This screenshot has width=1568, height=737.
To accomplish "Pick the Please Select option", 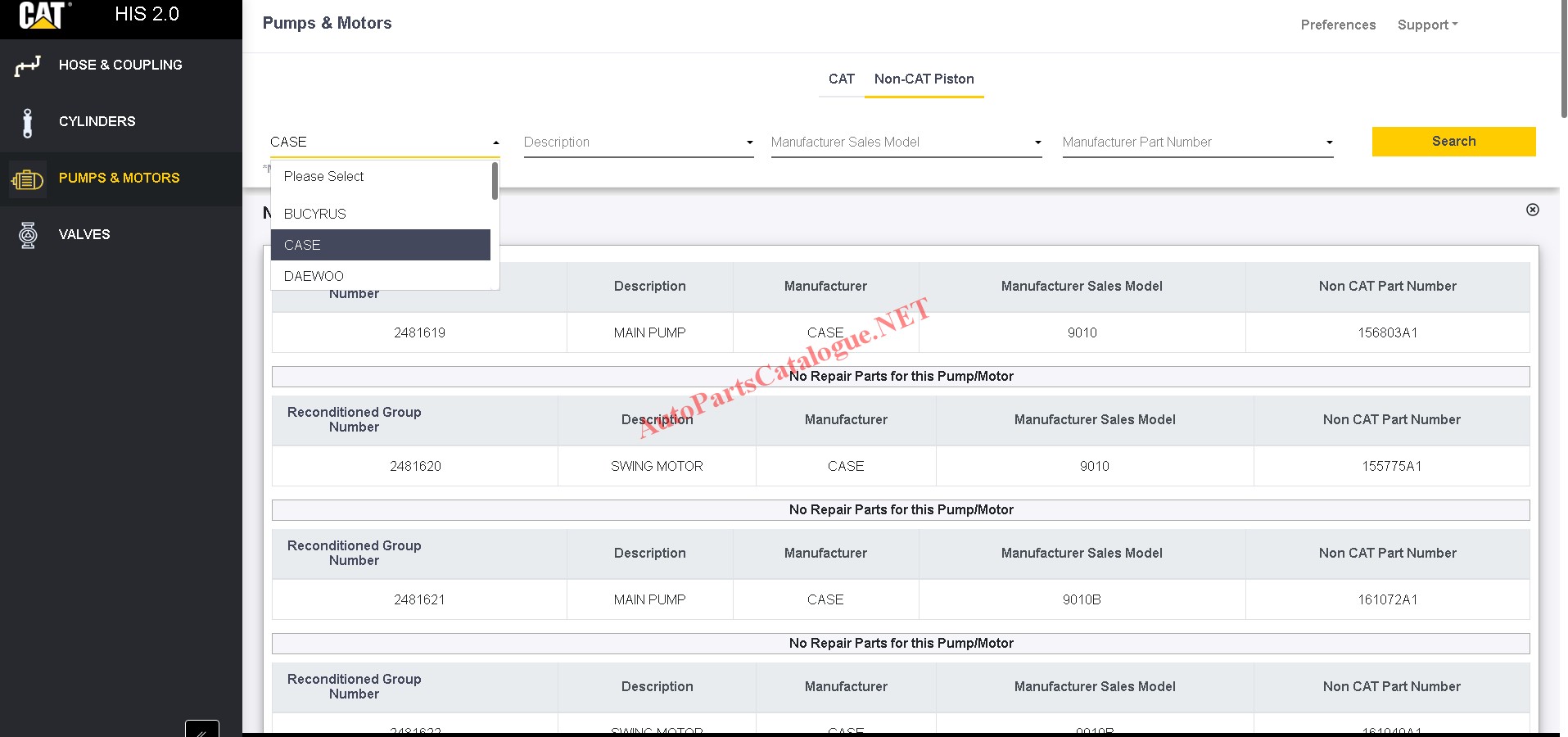I will (323, 177).
